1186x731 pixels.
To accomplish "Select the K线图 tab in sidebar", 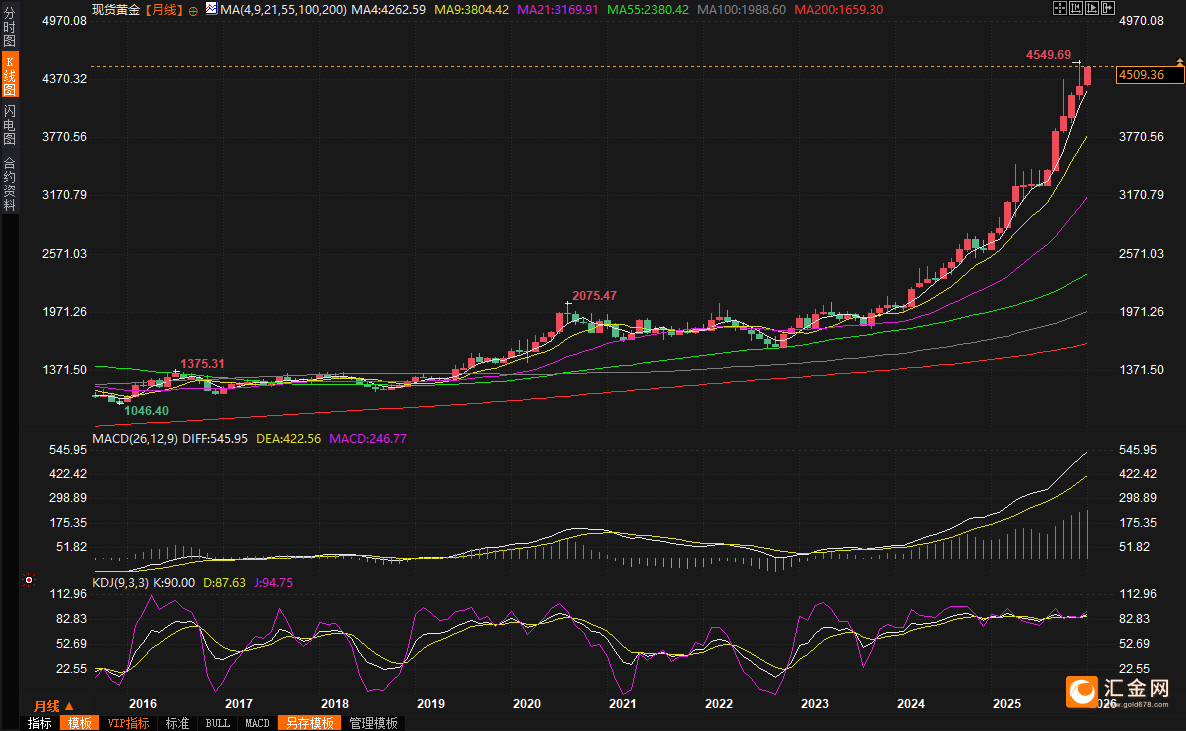I will 9,76.
